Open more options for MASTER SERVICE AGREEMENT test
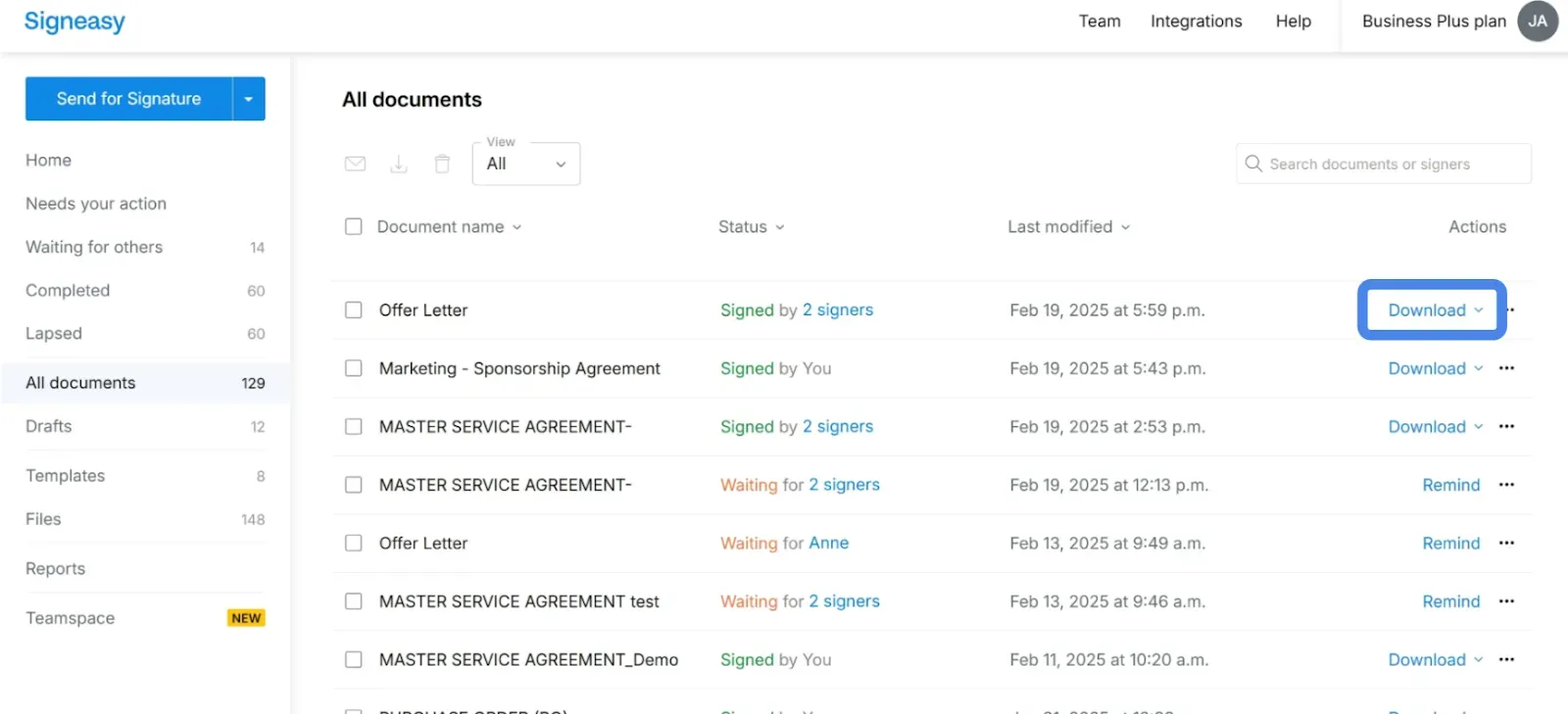Screen dimensions: 1568x714 pyautogui.click(x=1506, y=601)
